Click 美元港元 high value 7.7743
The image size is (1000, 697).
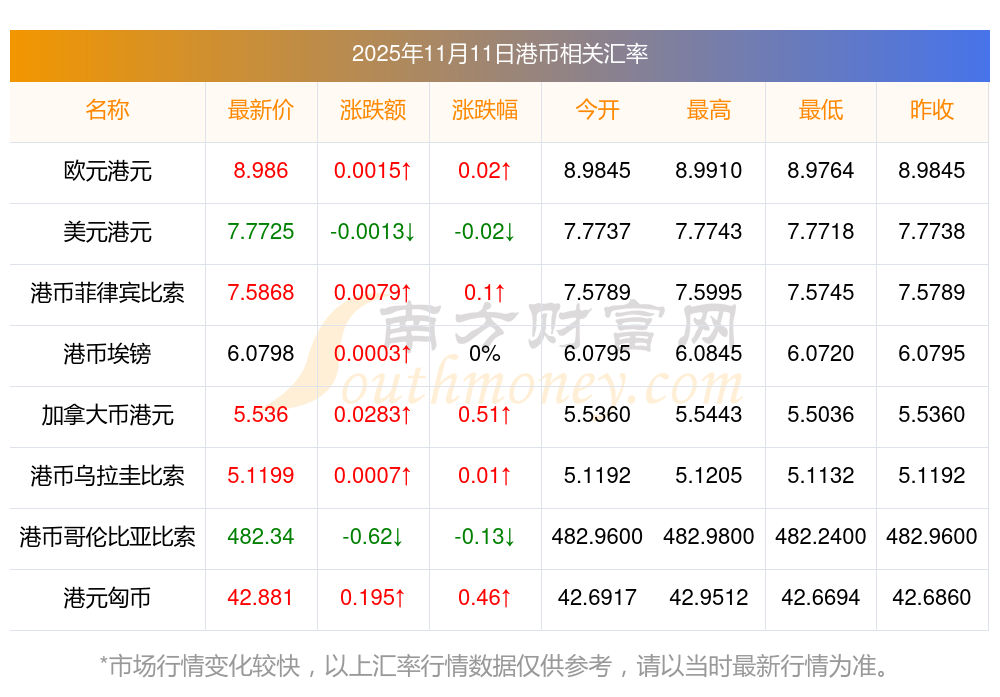[709, 231]
